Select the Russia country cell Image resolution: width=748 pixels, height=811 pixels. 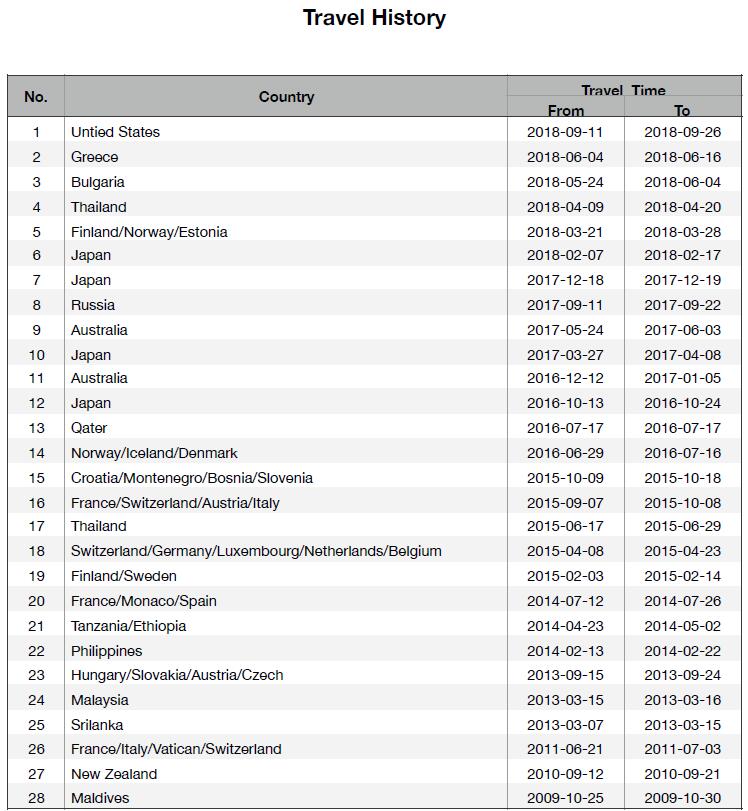point(93,305)
